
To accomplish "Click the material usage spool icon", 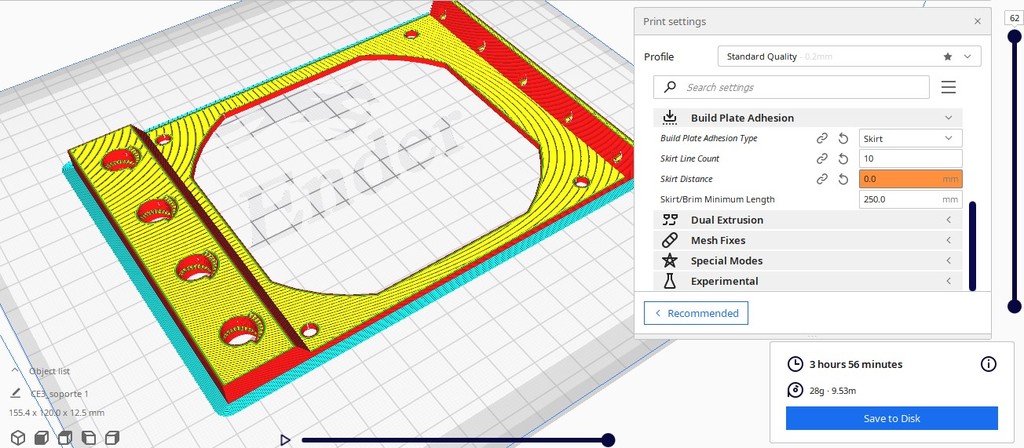I will [x=795, y=391].
